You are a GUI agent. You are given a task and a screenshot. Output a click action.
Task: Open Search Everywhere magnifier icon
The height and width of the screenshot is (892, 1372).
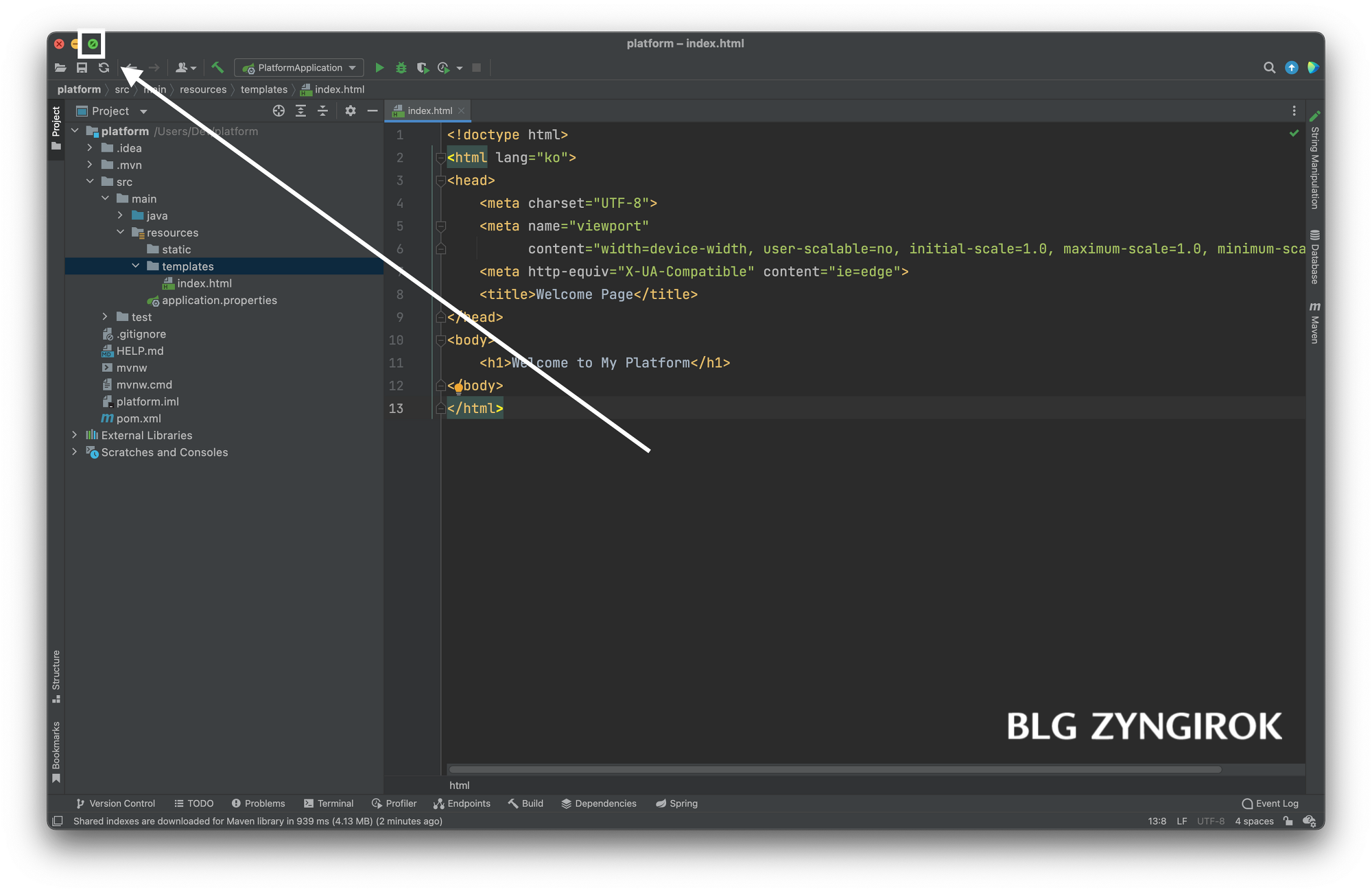1269,67
